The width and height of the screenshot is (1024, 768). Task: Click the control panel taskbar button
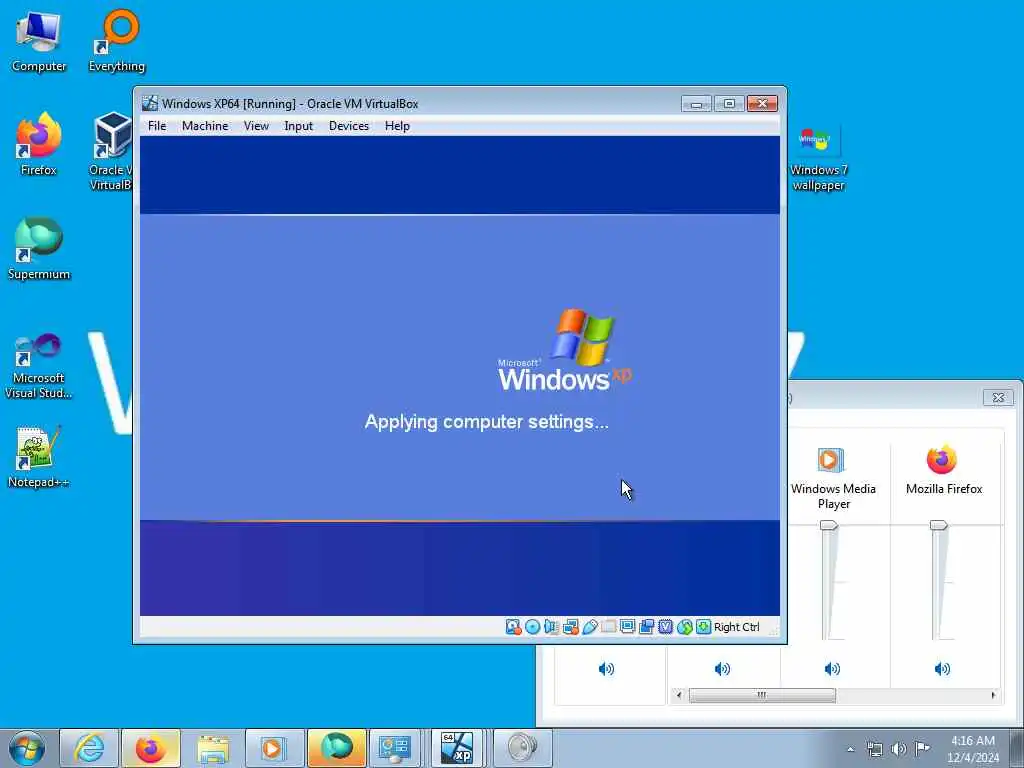point(395,748)
